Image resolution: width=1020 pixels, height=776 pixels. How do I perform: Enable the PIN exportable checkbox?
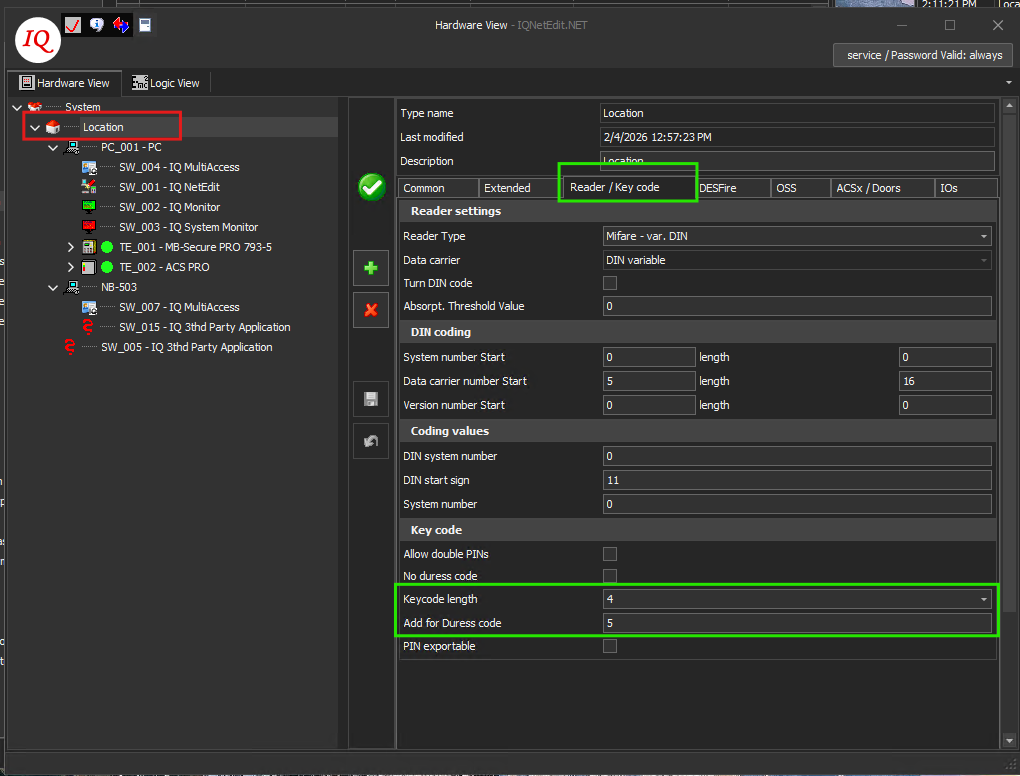[610, 646]
